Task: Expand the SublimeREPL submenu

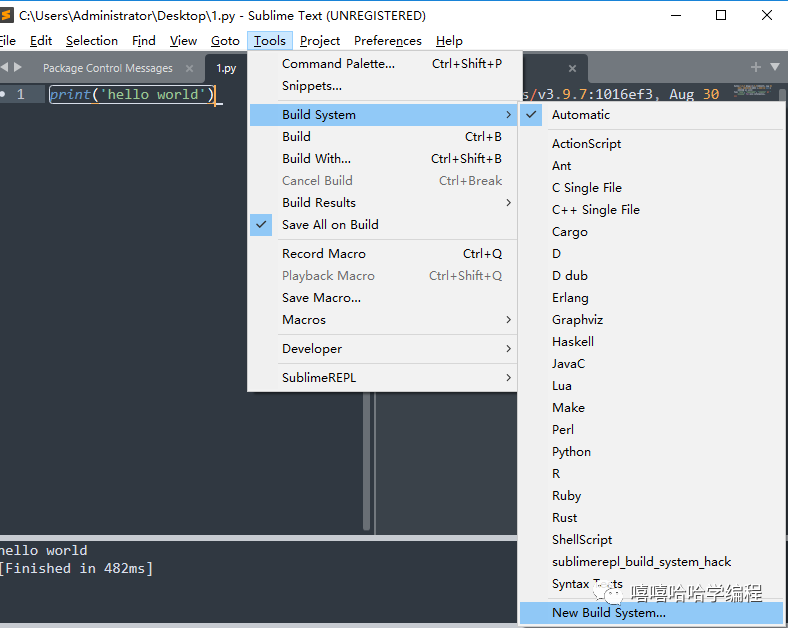Action: [382, 377]
